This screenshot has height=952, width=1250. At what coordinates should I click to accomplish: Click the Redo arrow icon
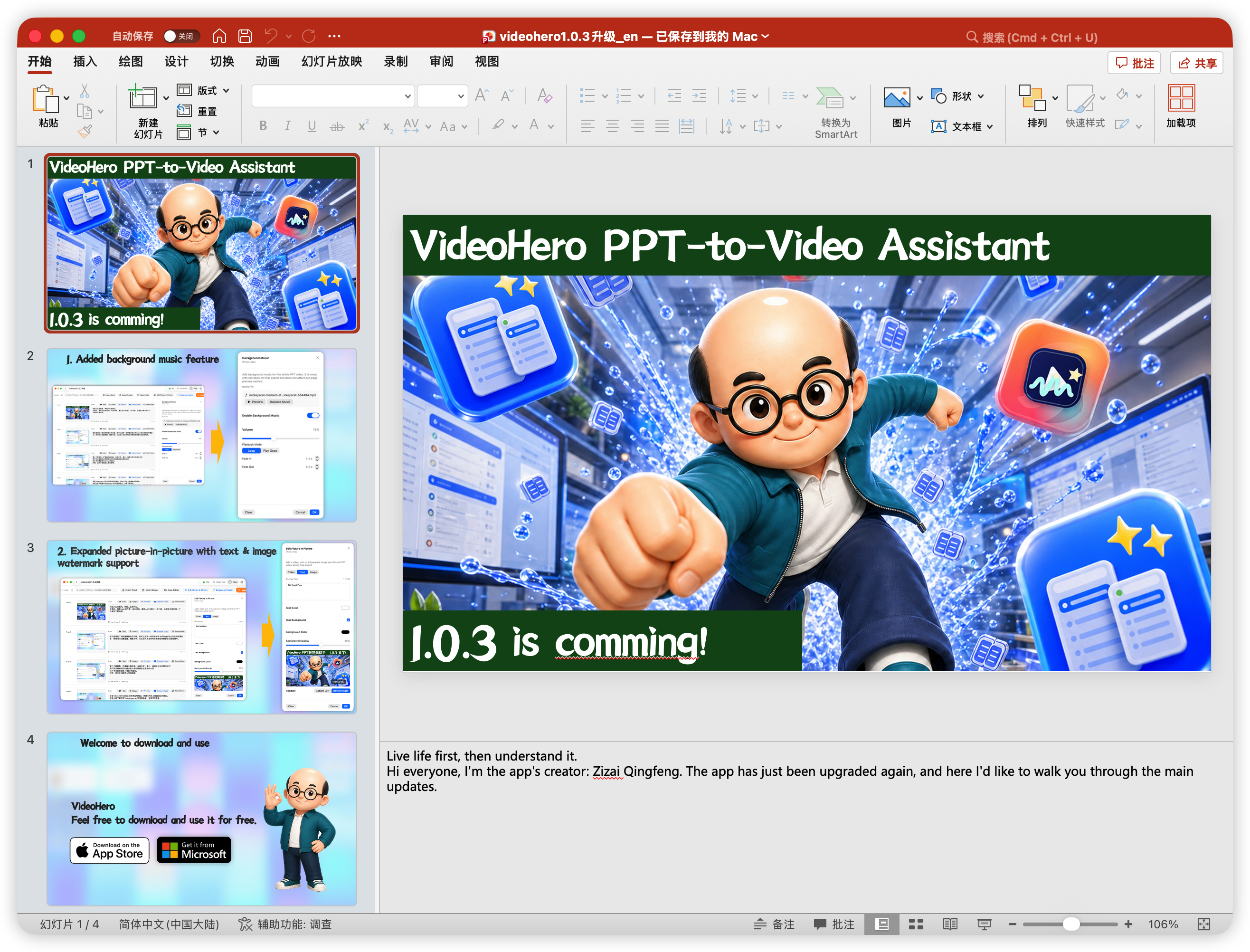tap(309, 36)
